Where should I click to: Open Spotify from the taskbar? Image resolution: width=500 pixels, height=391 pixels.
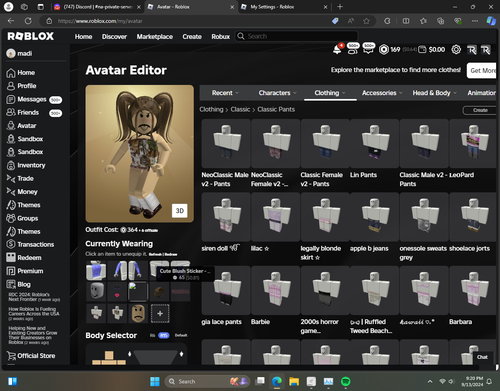click(346, 381)
